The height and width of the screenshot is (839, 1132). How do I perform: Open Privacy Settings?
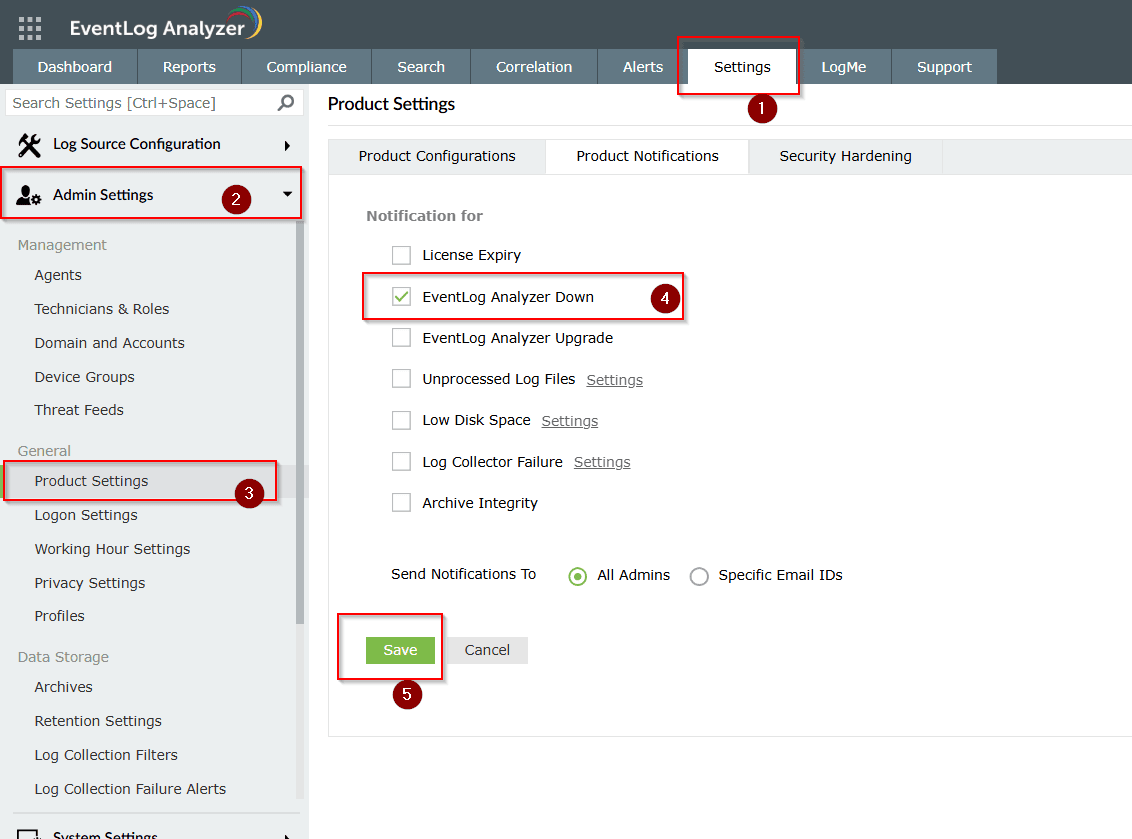pyautogui.click(x=90, y=583)
